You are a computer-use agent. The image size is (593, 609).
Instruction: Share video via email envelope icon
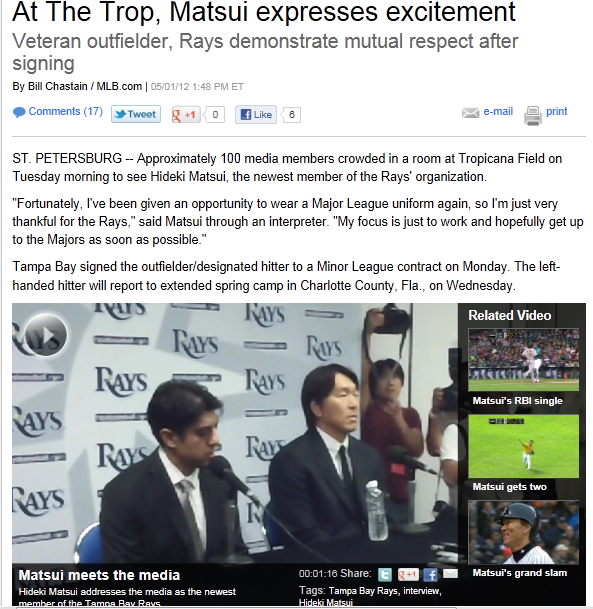[450, 573]
